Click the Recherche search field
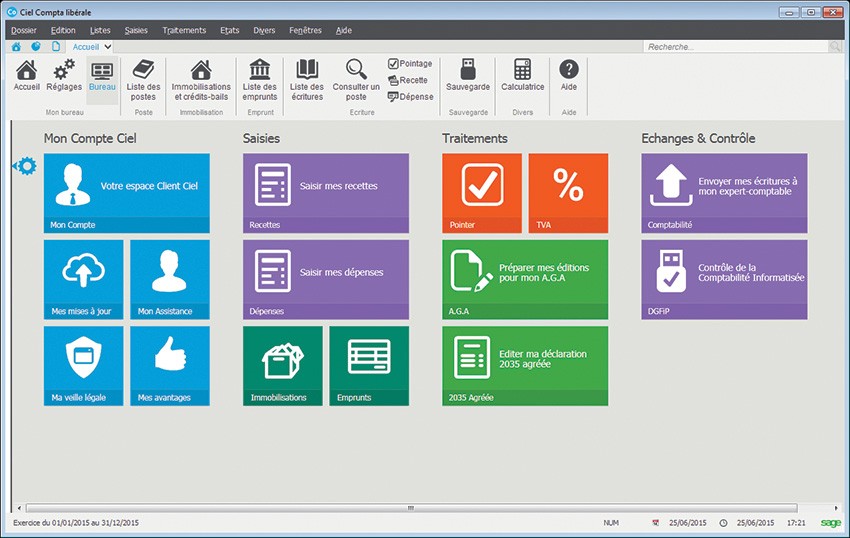850x538 pixels. 735,47
